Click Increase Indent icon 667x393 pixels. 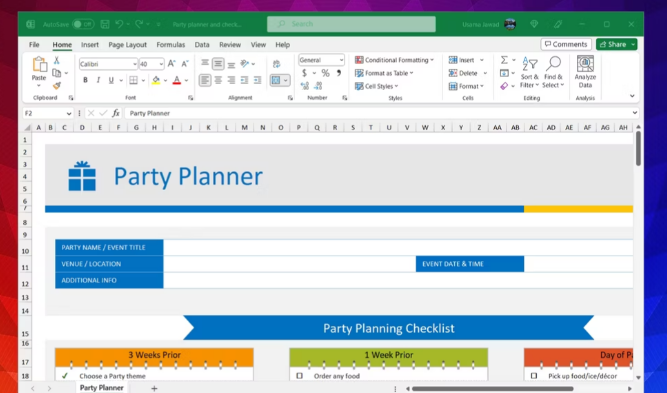[x=258, y=80]
